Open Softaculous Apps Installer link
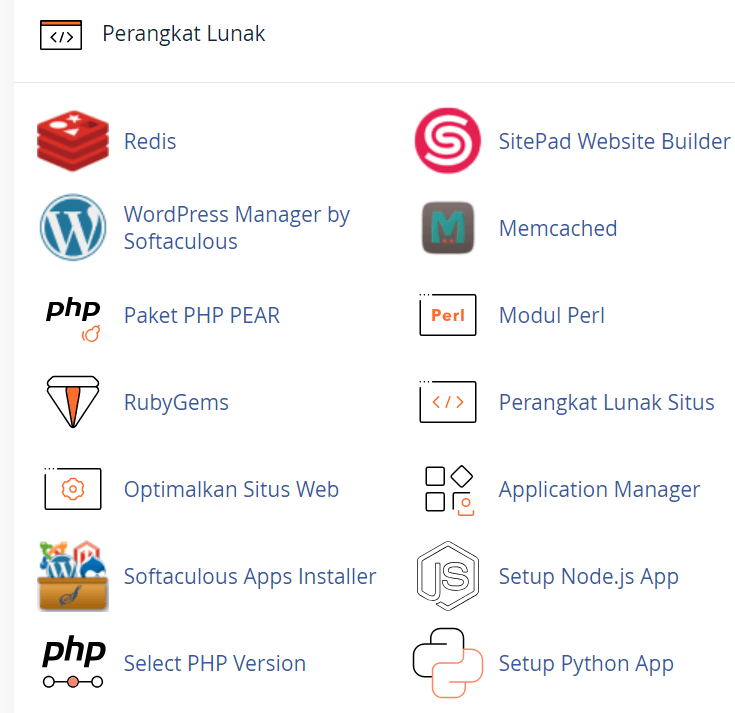735x713 pixels. coord(250,577)
